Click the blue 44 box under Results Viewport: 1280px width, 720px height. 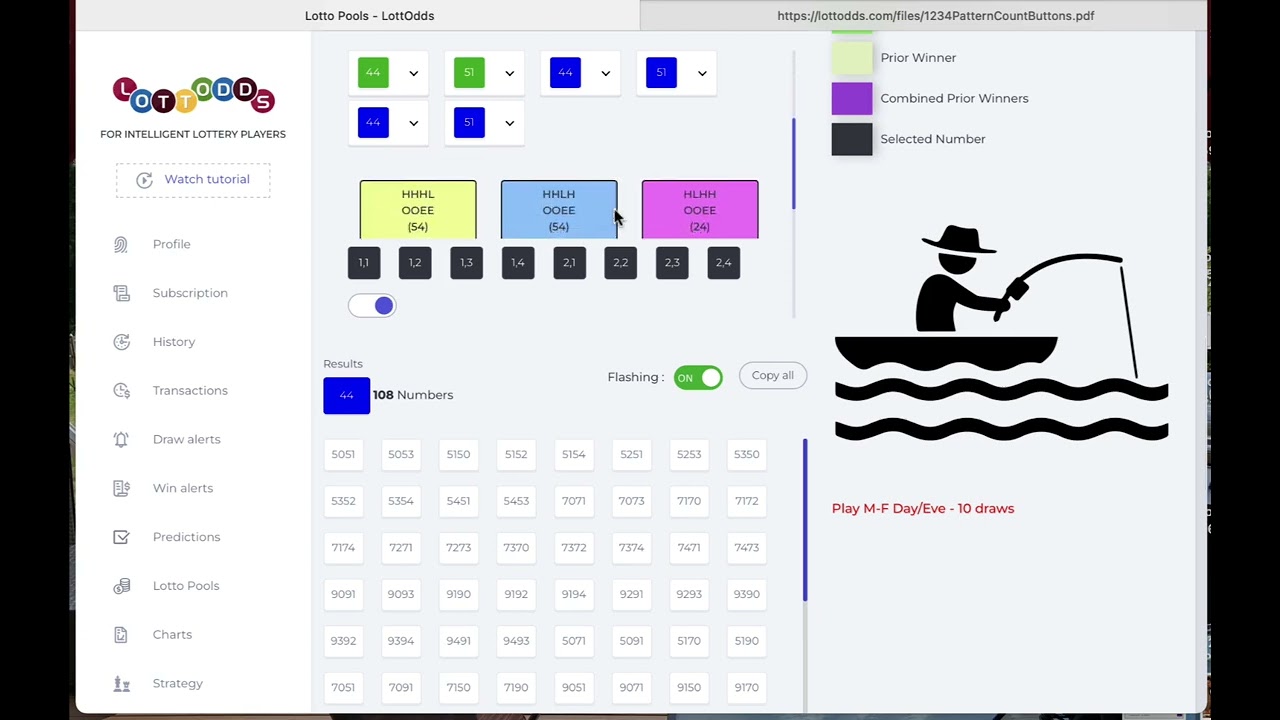[346, 395]
